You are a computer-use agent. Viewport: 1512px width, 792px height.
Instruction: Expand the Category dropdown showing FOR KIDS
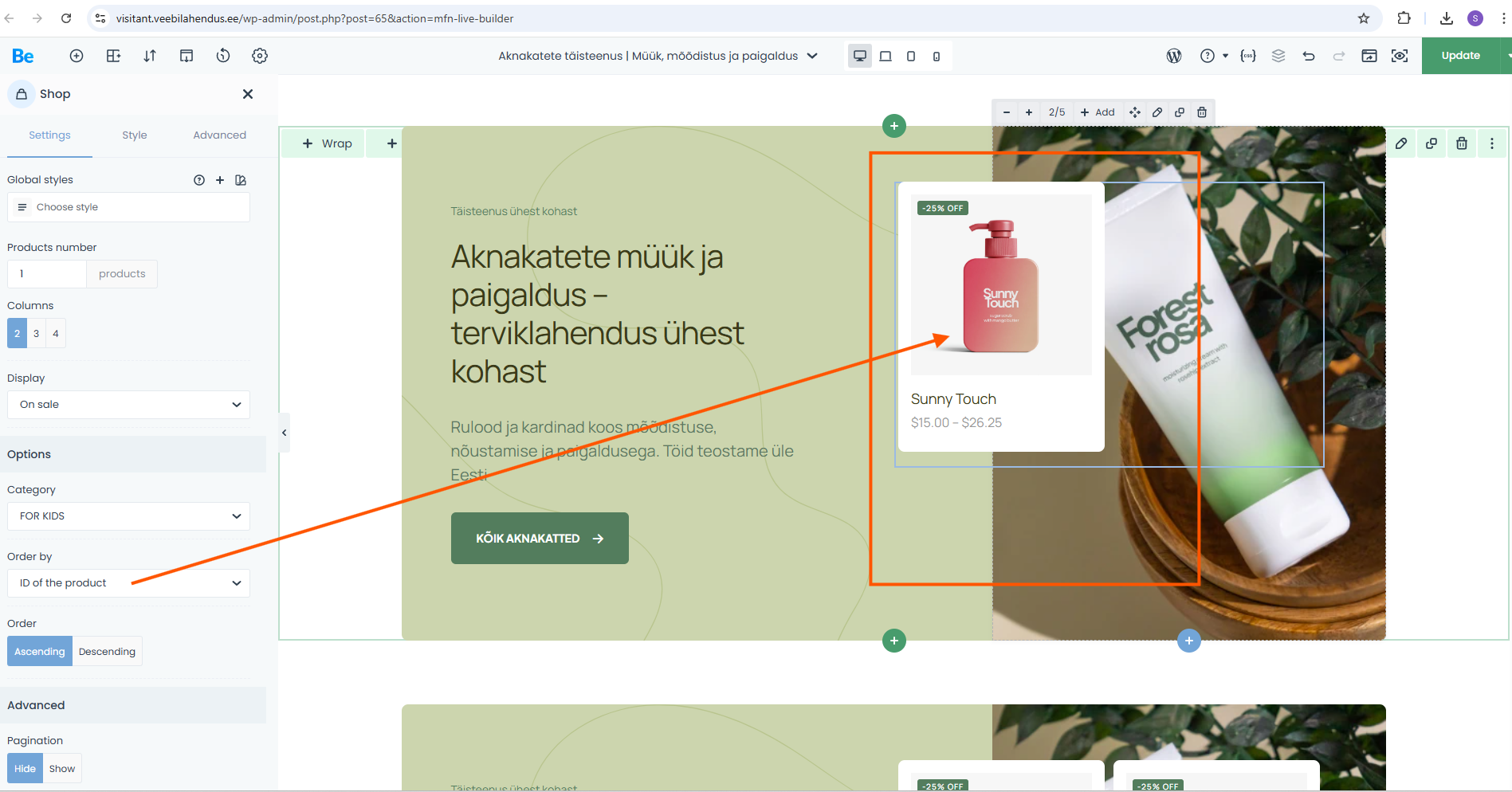coord(128,516)
